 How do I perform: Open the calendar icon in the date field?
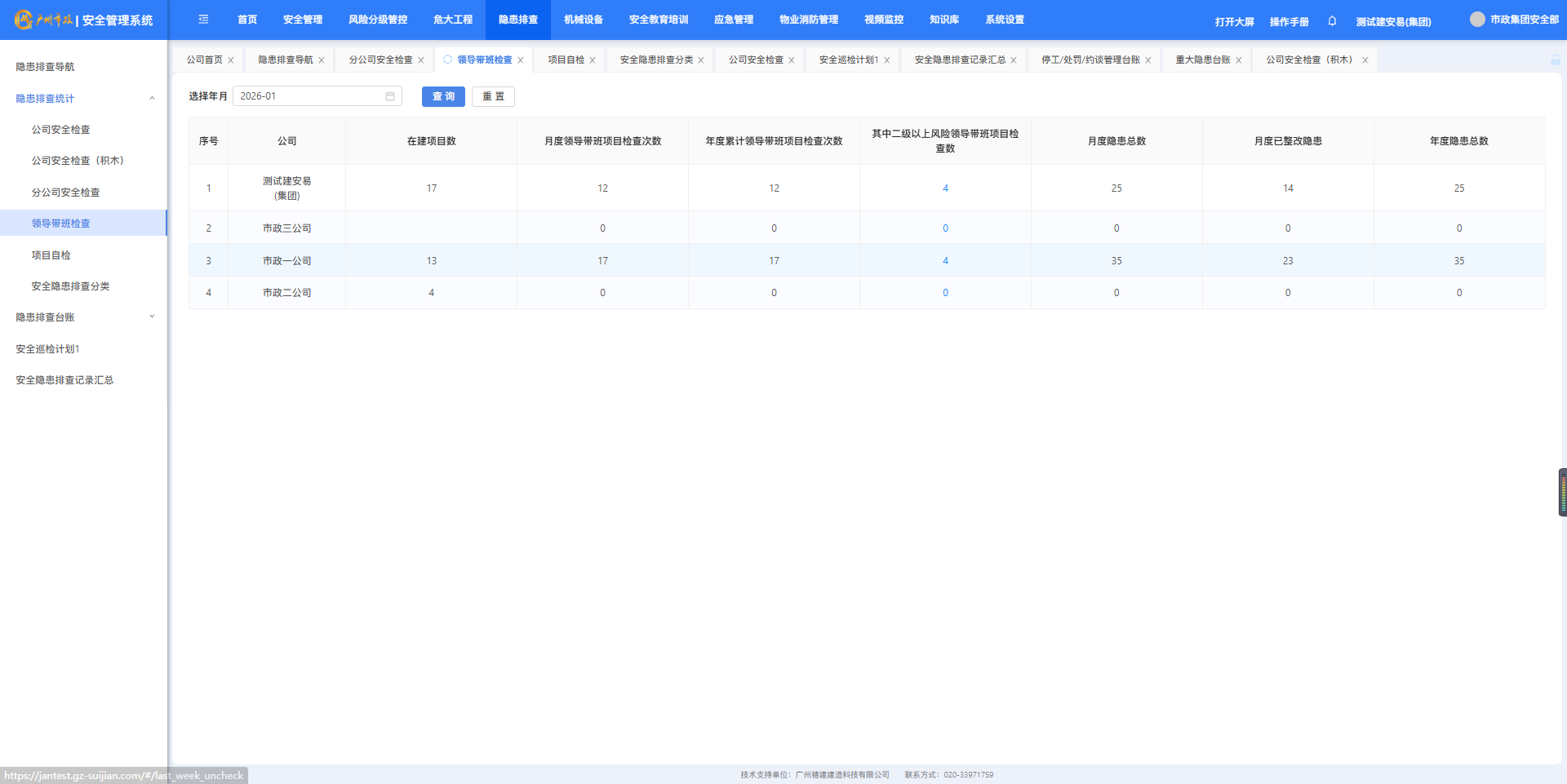point(390,96)
